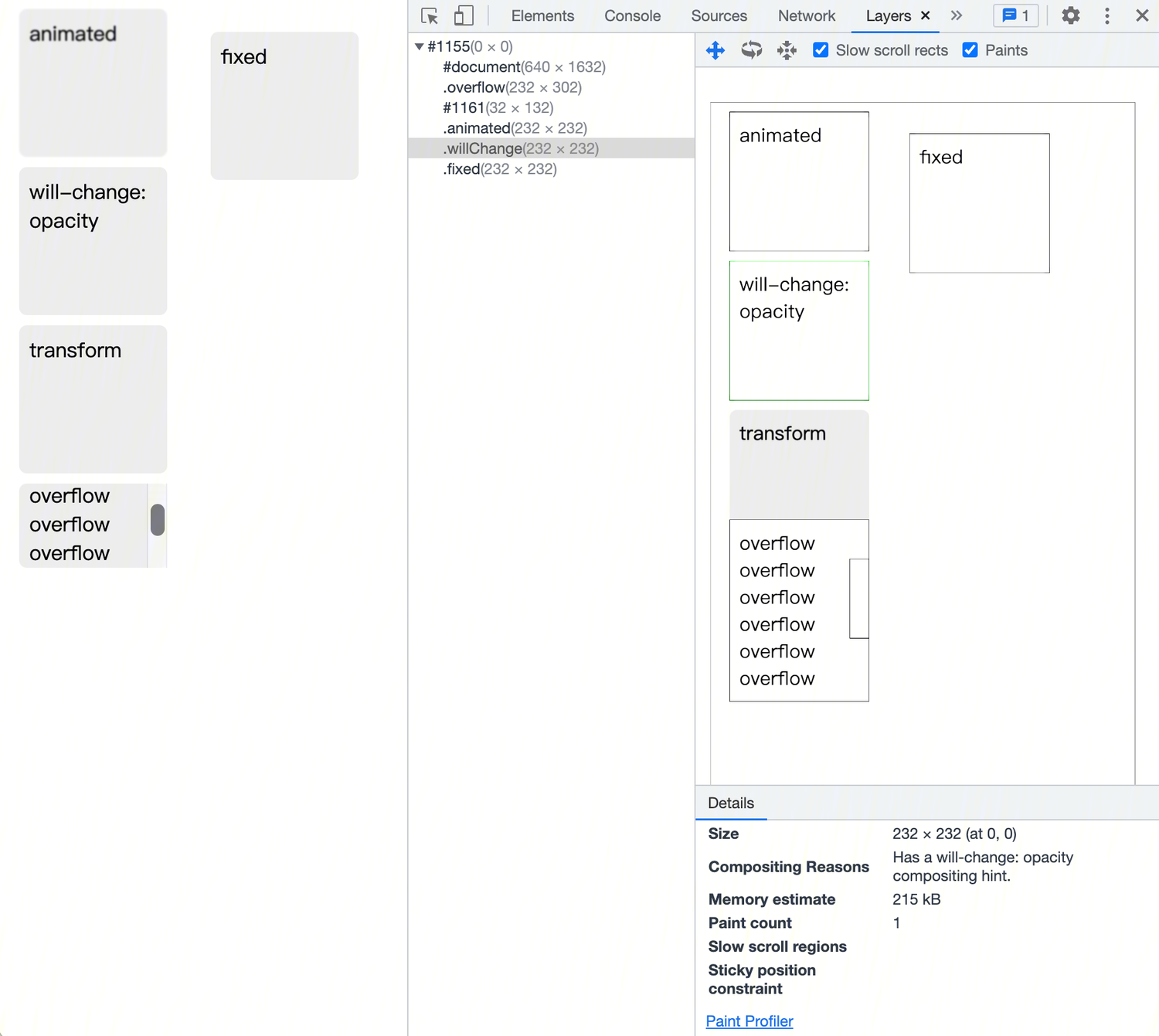Click the reset transform icon
1159x1036 pixels.
787,51
